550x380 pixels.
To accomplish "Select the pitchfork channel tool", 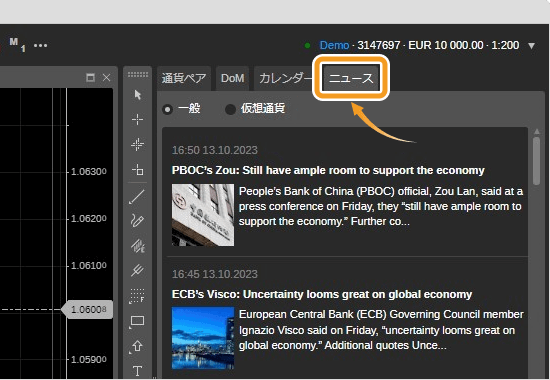I will 138,270.
